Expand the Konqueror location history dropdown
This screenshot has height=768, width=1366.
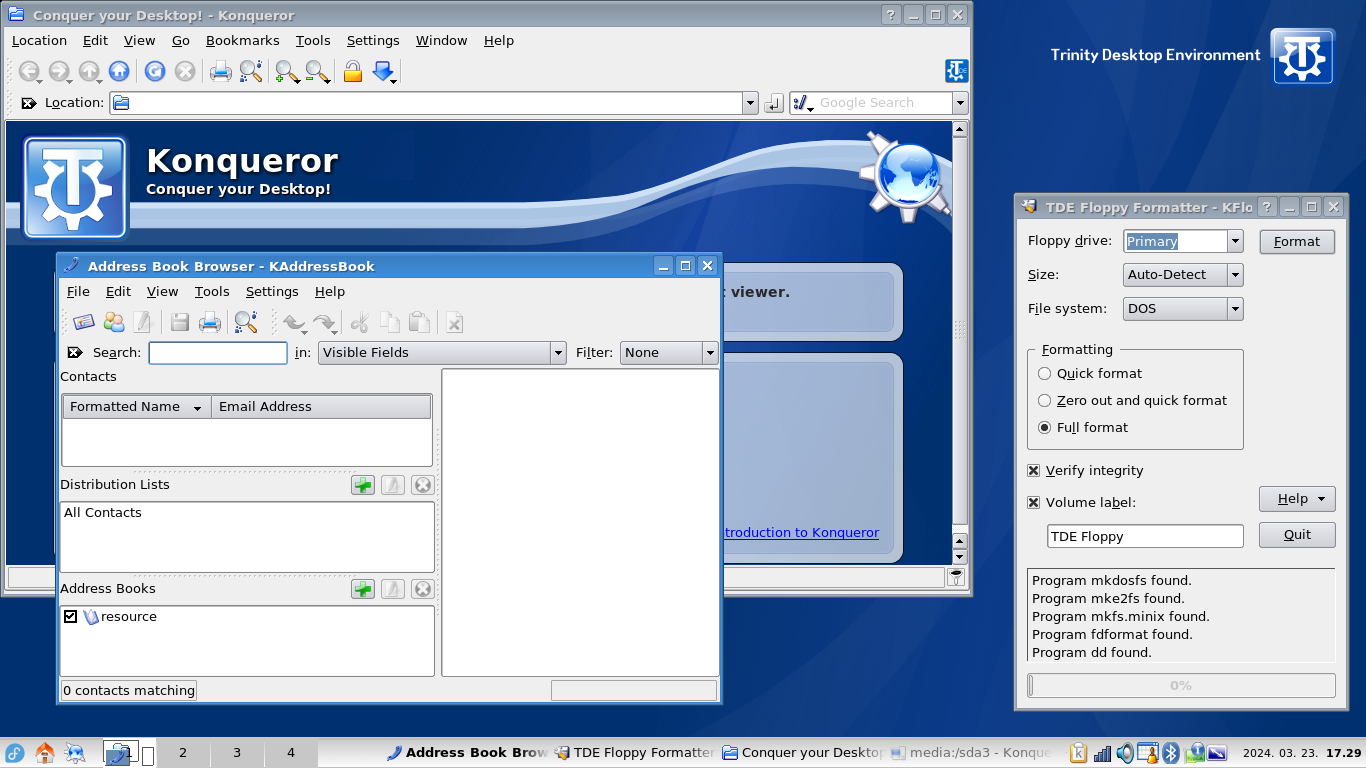tap(750, 103)
